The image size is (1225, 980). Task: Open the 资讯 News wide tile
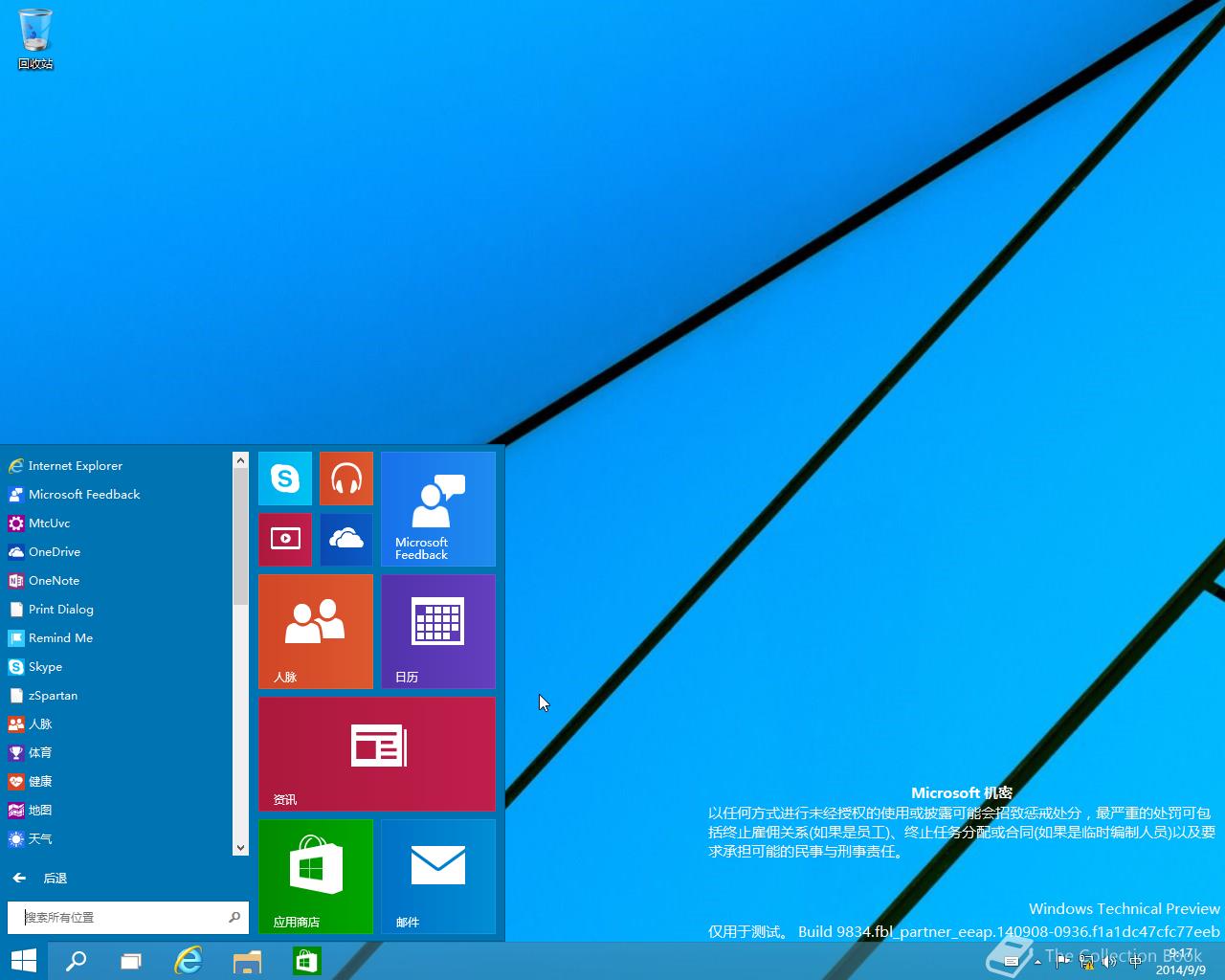(x=377, y=754)
